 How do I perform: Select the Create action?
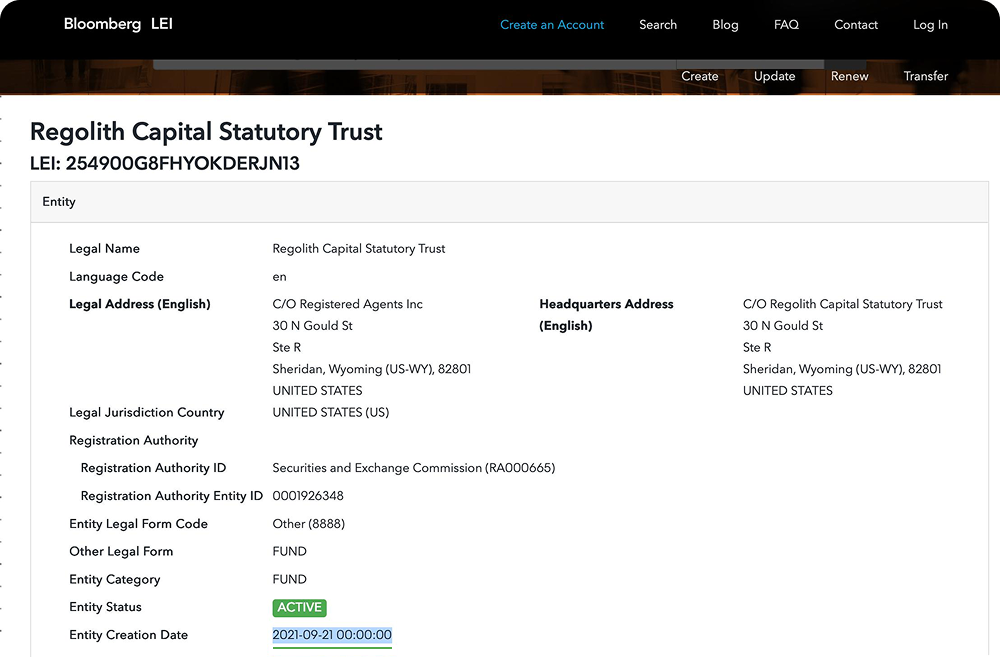700,76
